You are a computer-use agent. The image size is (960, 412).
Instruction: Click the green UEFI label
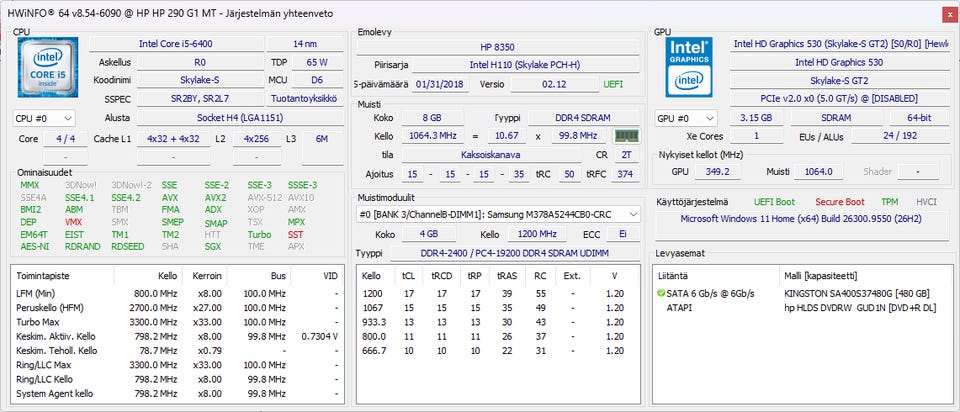613,84
